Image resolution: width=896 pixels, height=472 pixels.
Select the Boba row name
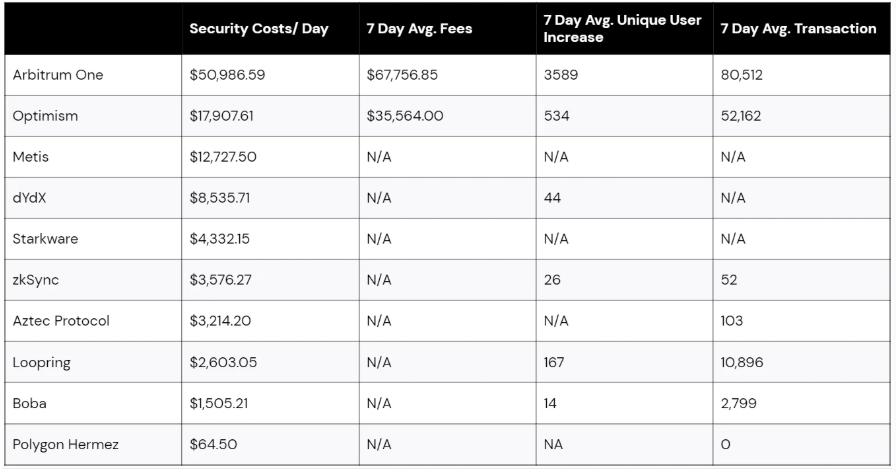point(30,403)
